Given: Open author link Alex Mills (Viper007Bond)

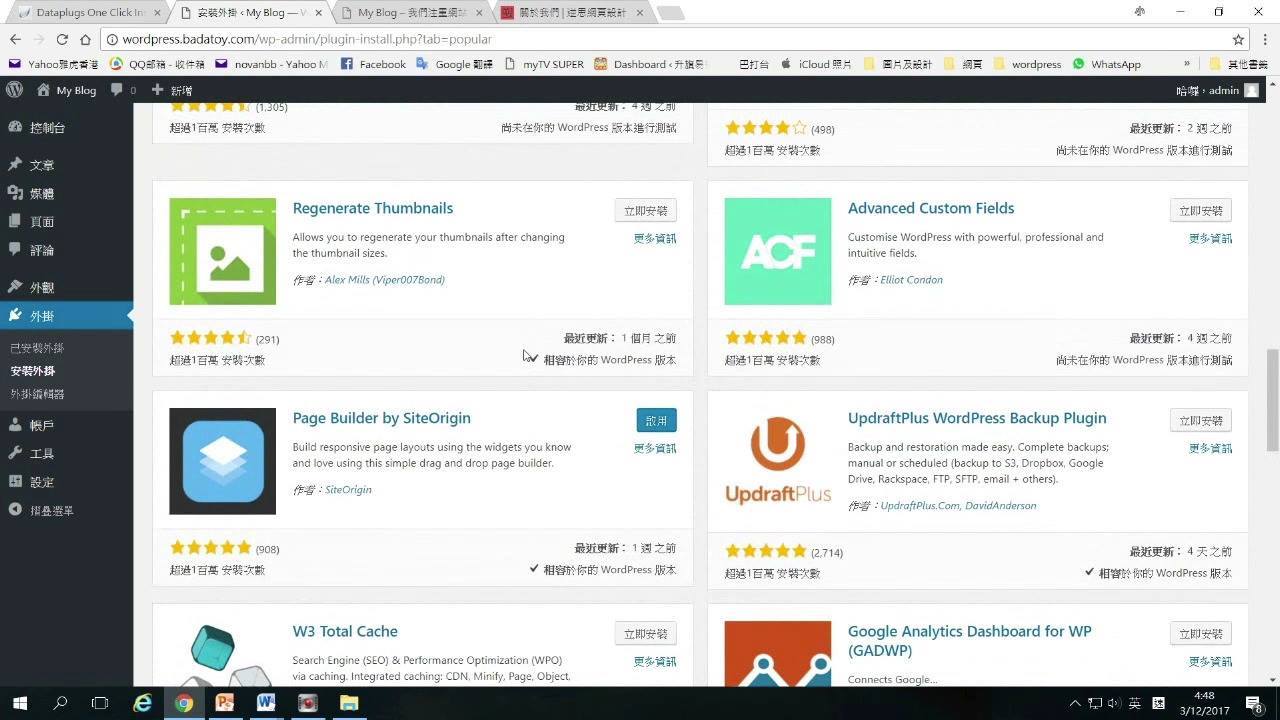Looking at the screenshot, I should (385, 280).
